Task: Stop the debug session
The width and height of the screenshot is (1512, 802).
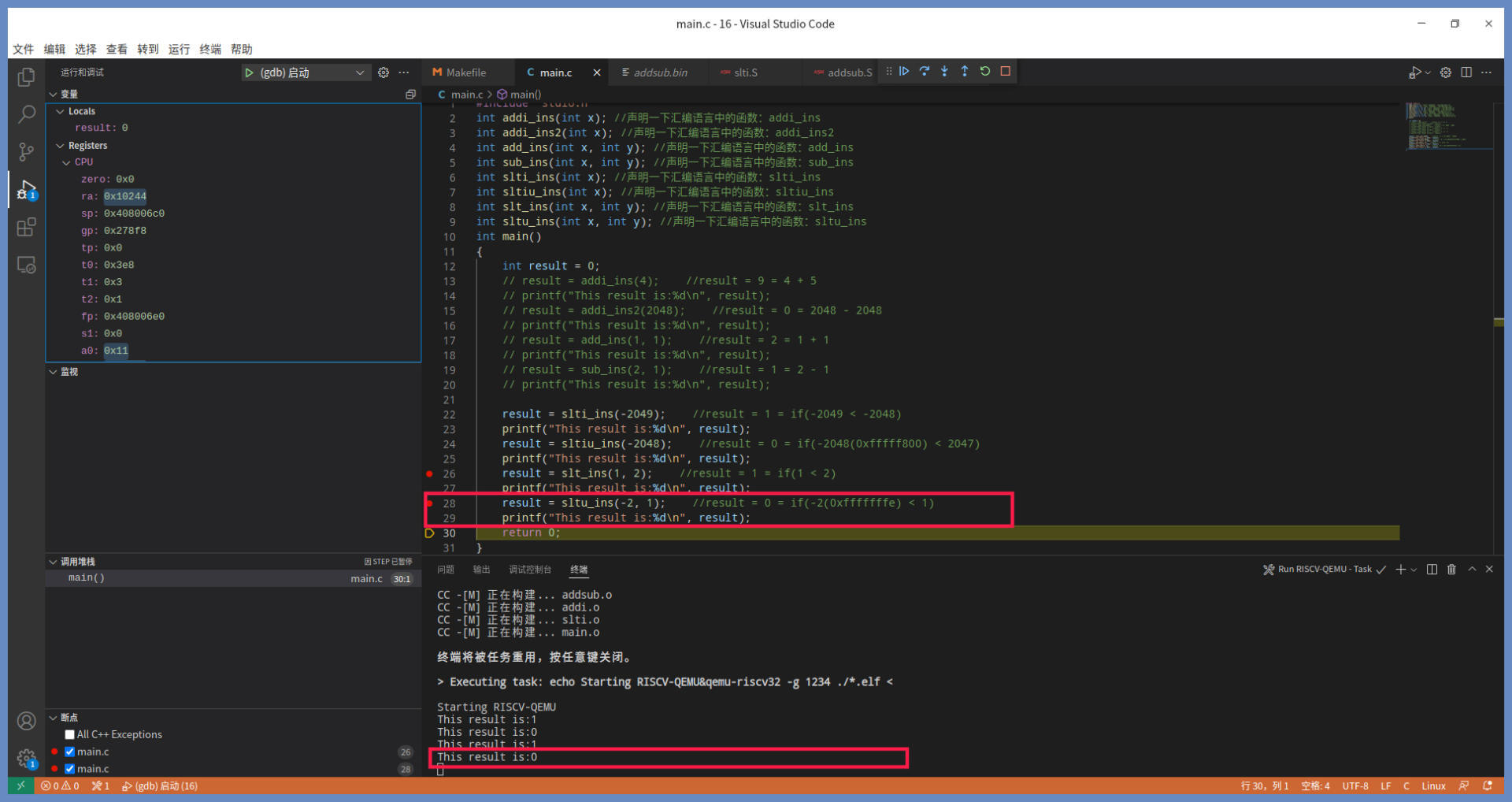Action: (x=1006, y=72)
